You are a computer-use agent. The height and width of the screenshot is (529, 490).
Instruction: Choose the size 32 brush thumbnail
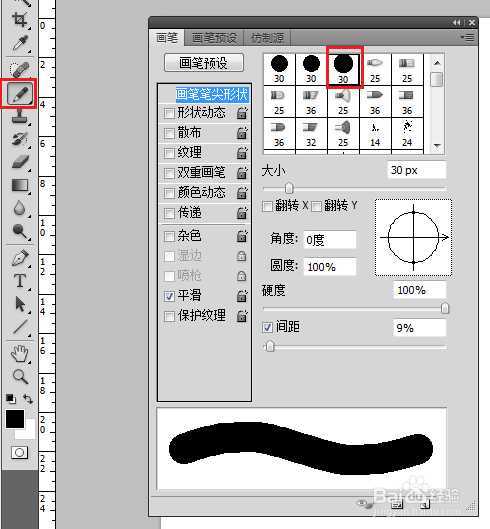pyautogui.click(x=311, y=134)
